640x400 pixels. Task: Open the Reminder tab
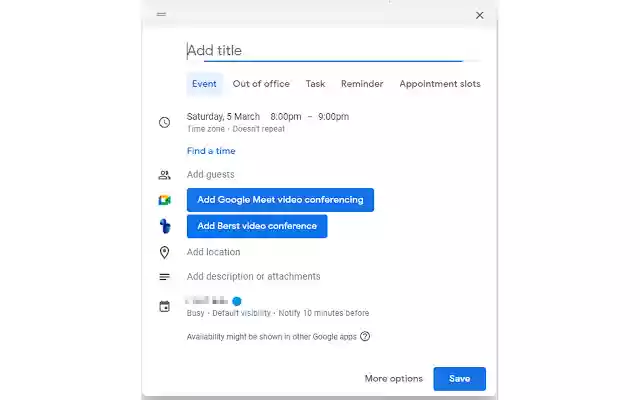click(362, 84)
